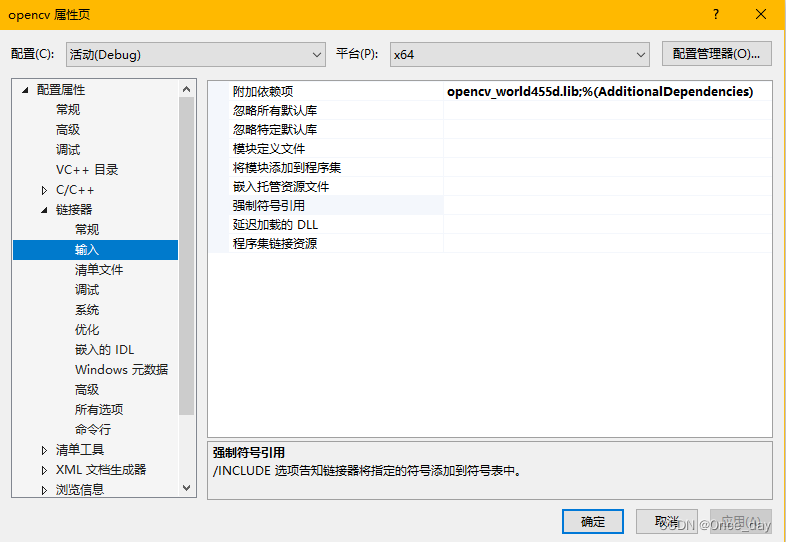Select the 延迟加载的 DLL property row
Viewport: 786px width, 542px height.
point(490,225)
